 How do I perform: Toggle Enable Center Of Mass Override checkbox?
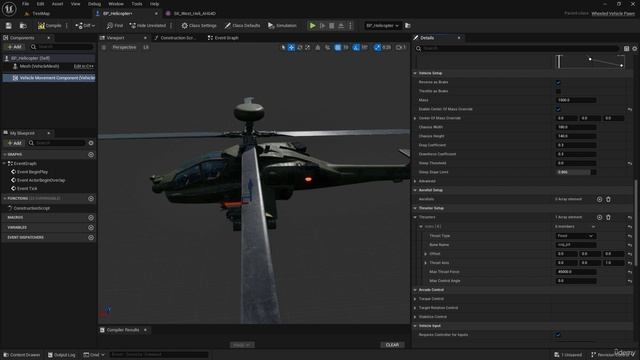pos(558,109)
